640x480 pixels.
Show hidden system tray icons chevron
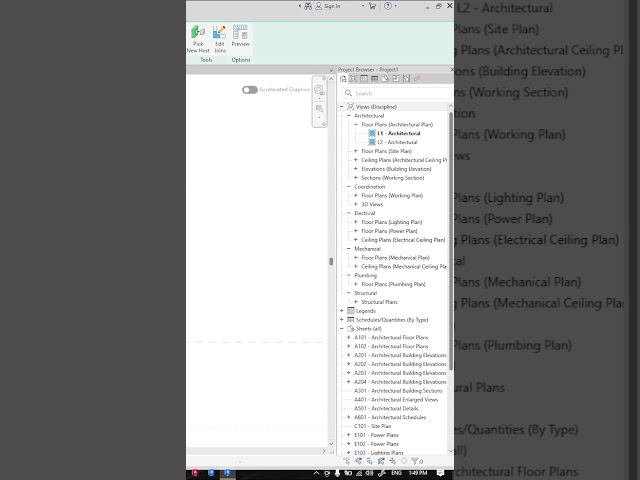(x=316, y=473)
